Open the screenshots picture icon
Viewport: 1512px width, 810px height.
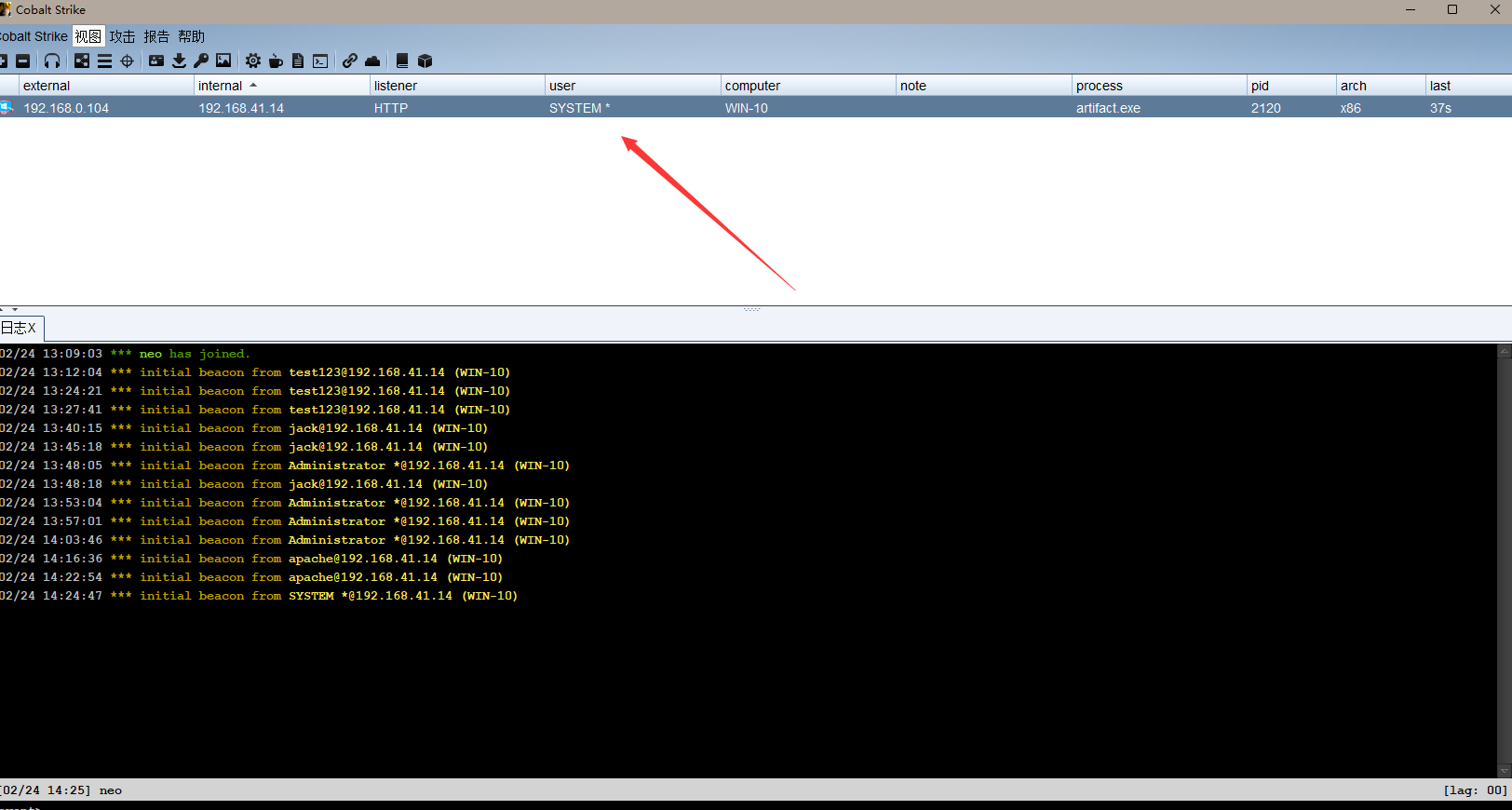coord(223,61)
